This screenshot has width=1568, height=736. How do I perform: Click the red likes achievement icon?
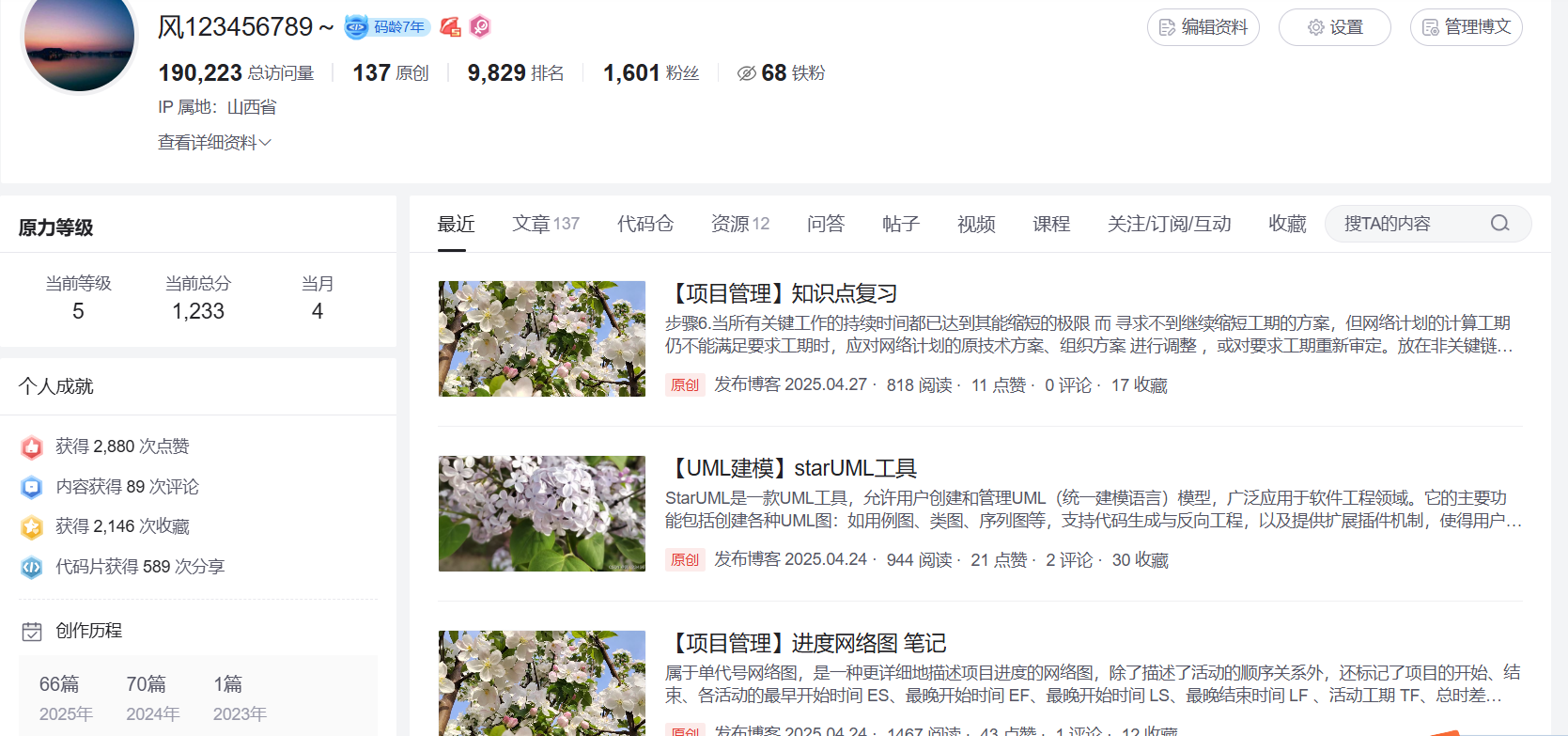point(32,447)
